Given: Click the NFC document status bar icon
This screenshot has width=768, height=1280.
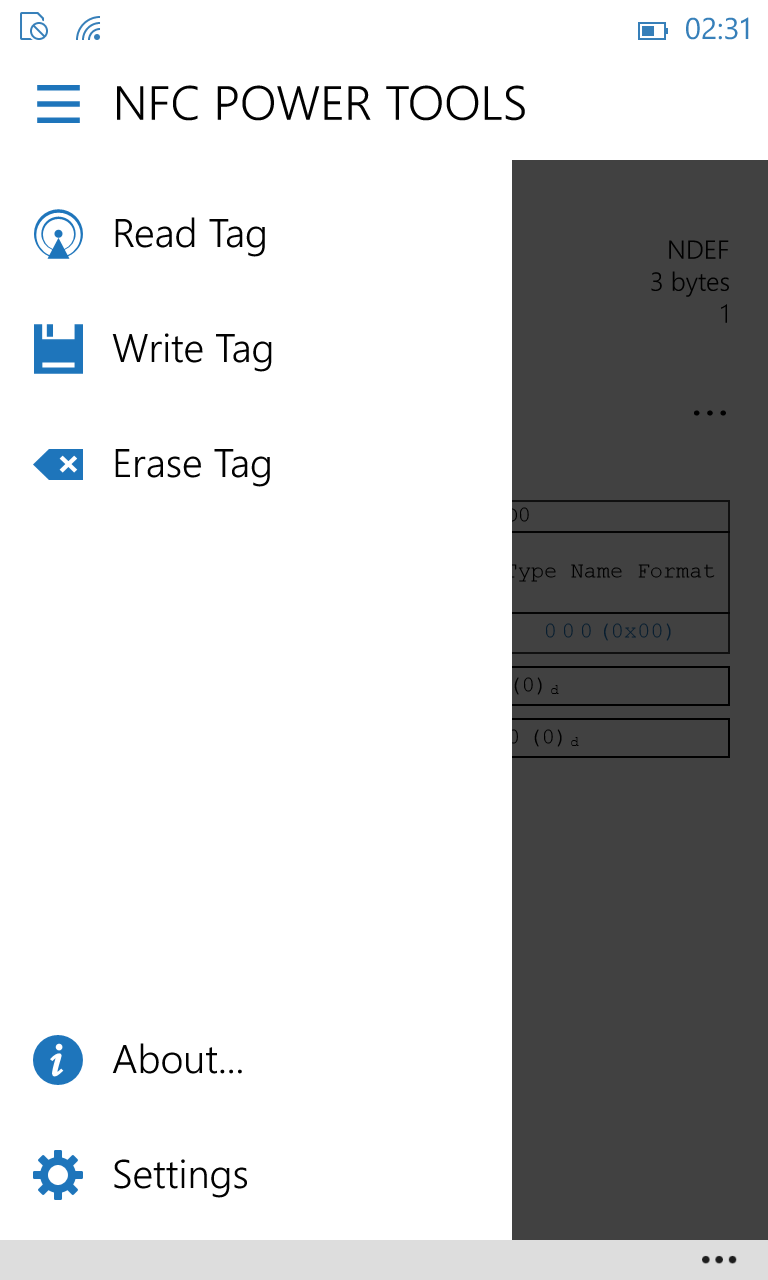Looking at the screenshot, I should pos(31,29).
